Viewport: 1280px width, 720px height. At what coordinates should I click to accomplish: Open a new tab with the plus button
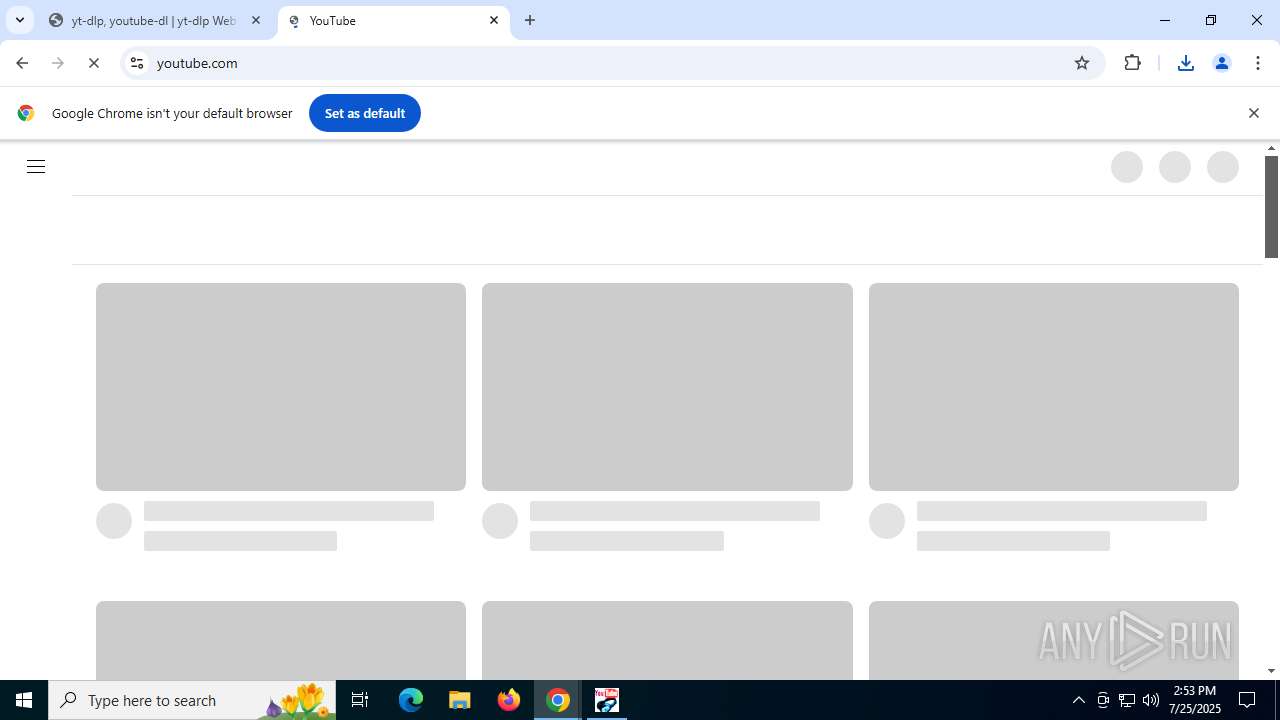[530, 20]
